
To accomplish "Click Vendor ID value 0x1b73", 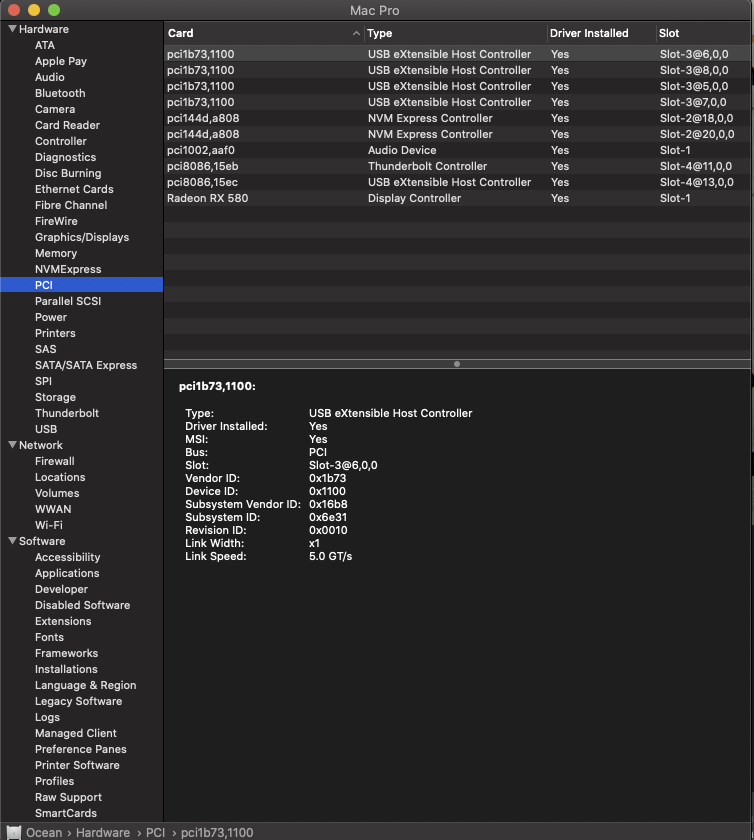I will (327, 478).
